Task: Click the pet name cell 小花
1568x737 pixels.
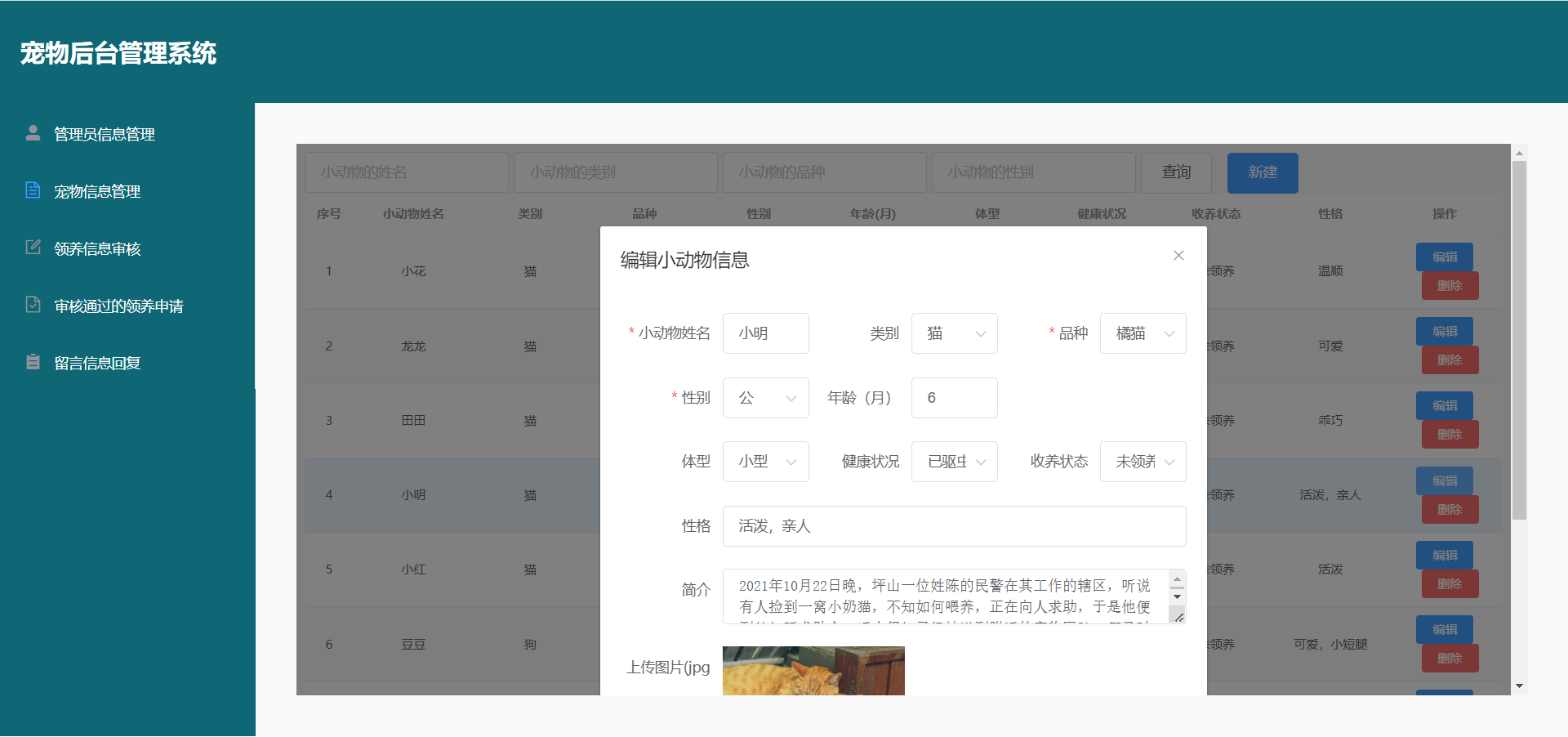Action: (x=413, y=271)
